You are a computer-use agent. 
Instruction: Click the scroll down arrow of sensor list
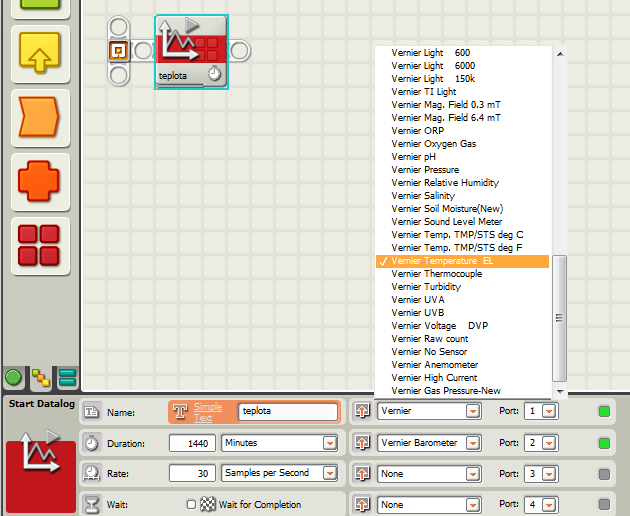coord(560,391)
